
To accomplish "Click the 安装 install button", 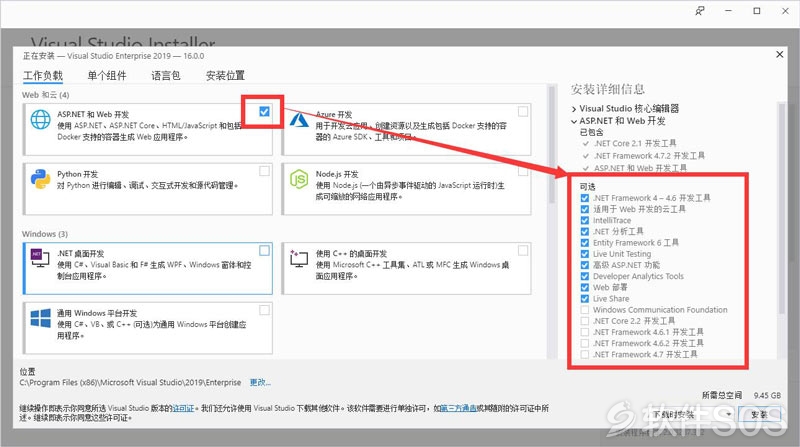I will coord(759,414).
